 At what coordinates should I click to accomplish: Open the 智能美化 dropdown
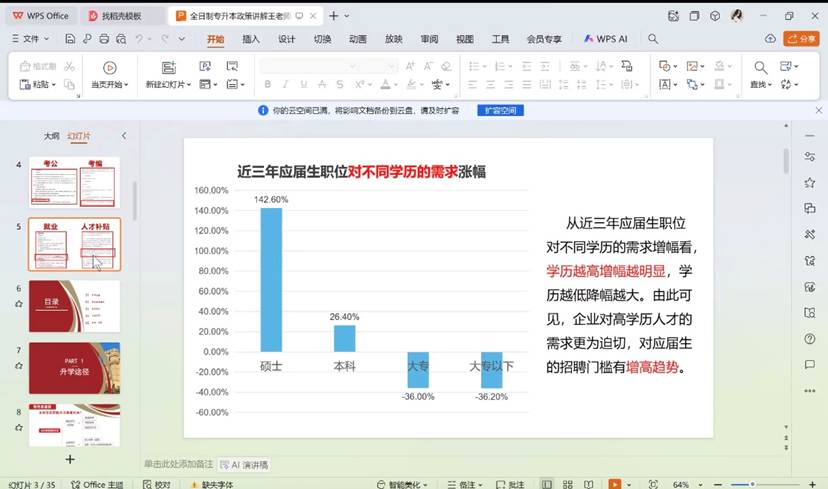pos(402,484)
